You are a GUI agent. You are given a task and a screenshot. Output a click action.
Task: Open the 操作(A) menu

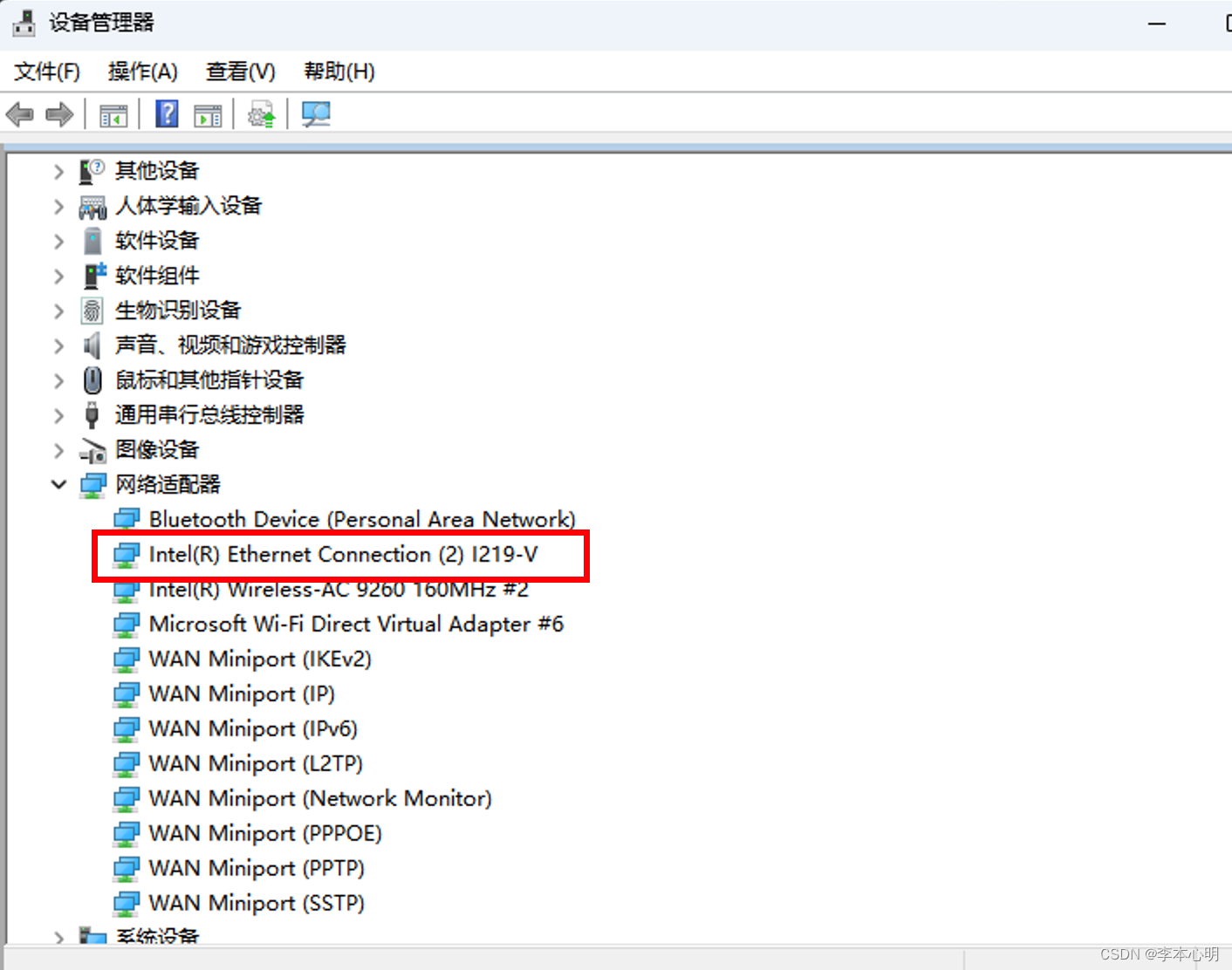pos(142,72)
